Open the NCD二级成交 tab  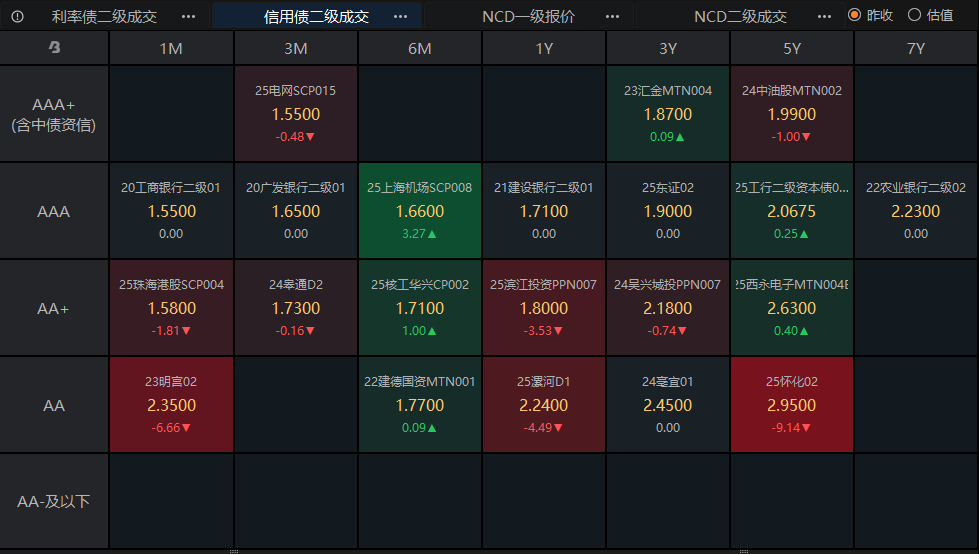740,16
